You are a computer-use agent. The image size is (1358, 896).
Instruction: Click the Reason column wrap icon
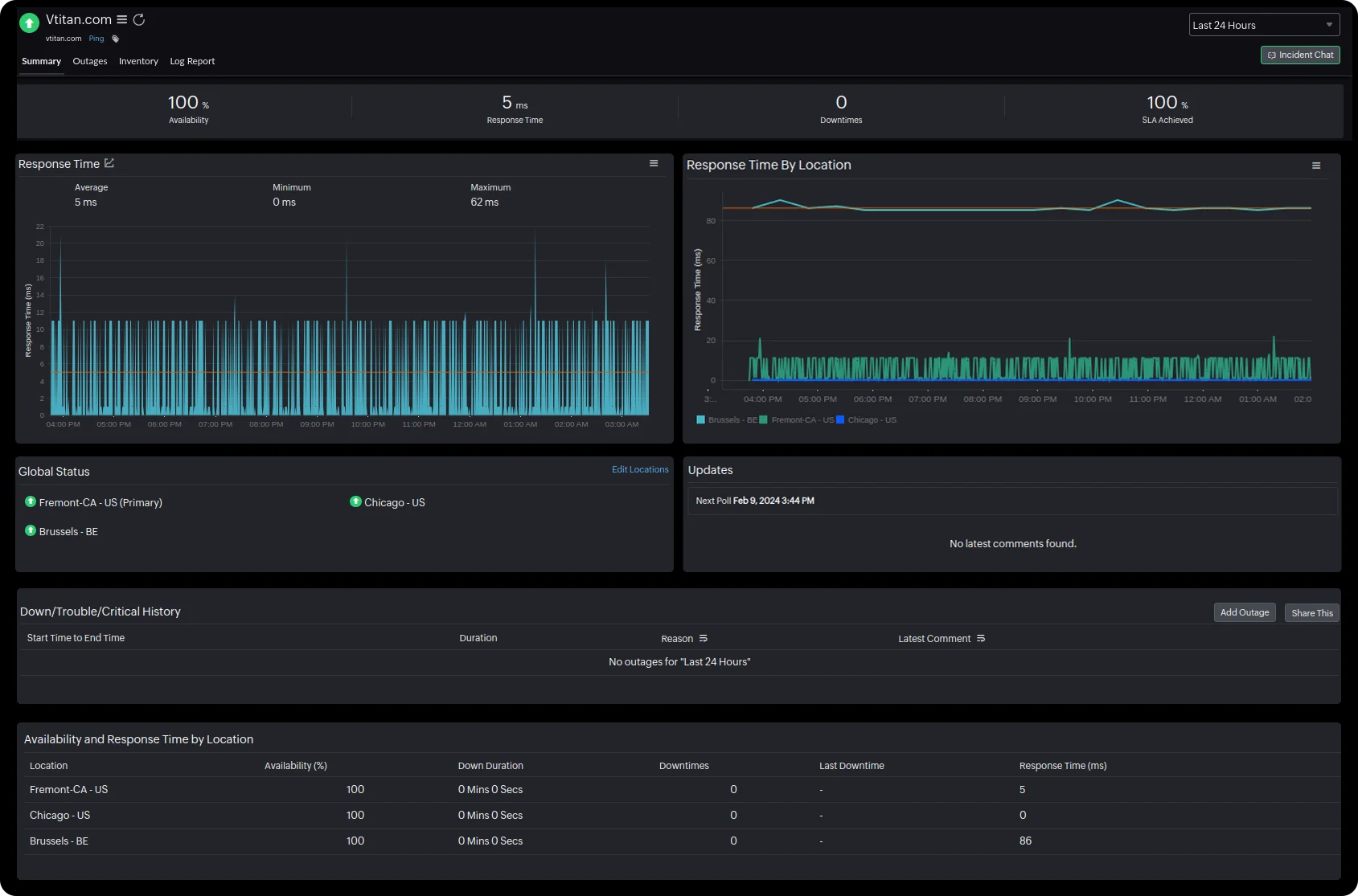pyautogui.click(x=703, y=637)
